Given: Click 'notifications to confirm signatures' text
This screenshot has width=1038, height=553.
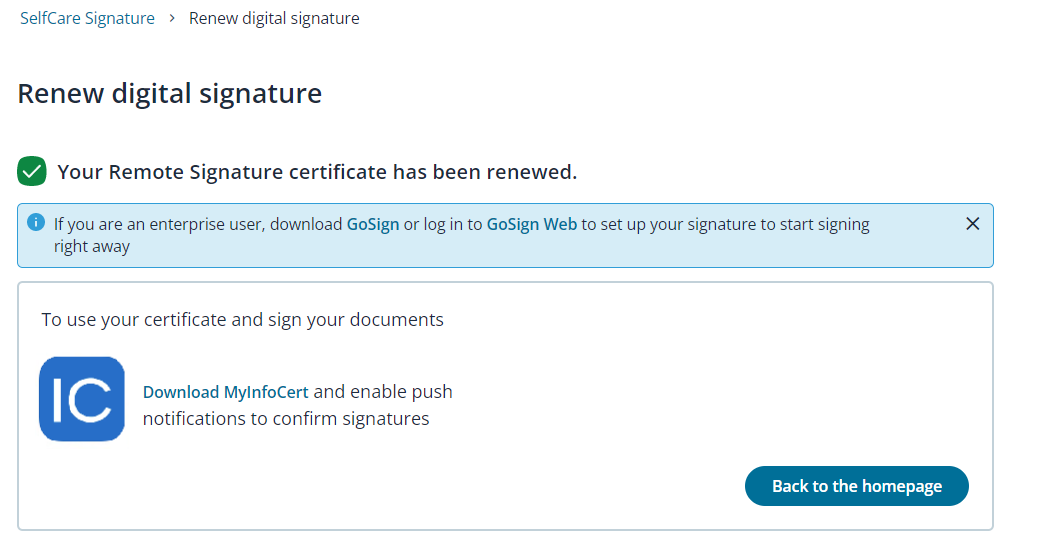Looking at the screenshot, I should pos(286,419).
